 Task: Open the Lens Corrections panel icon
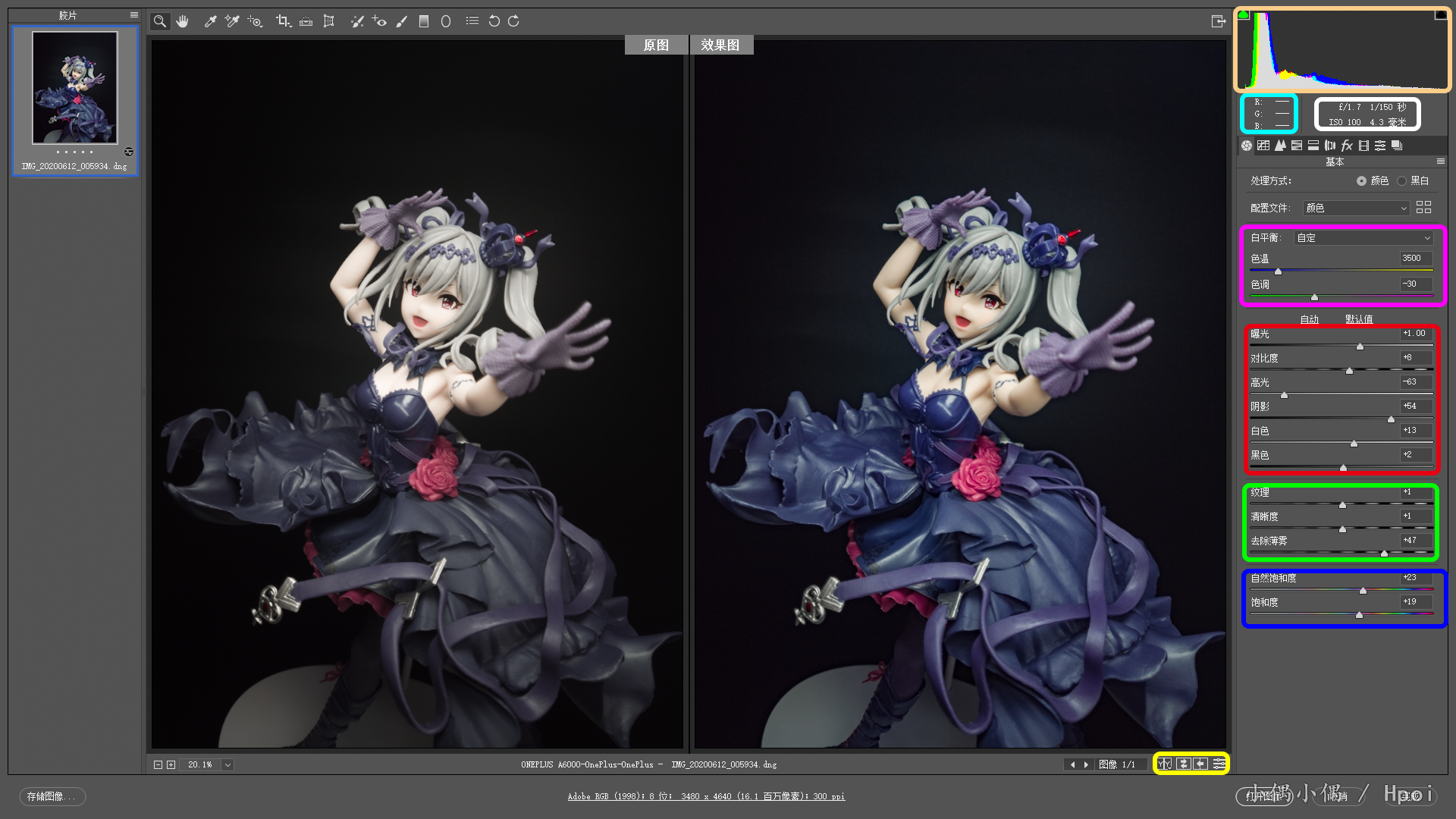(x=1330, y=146)
